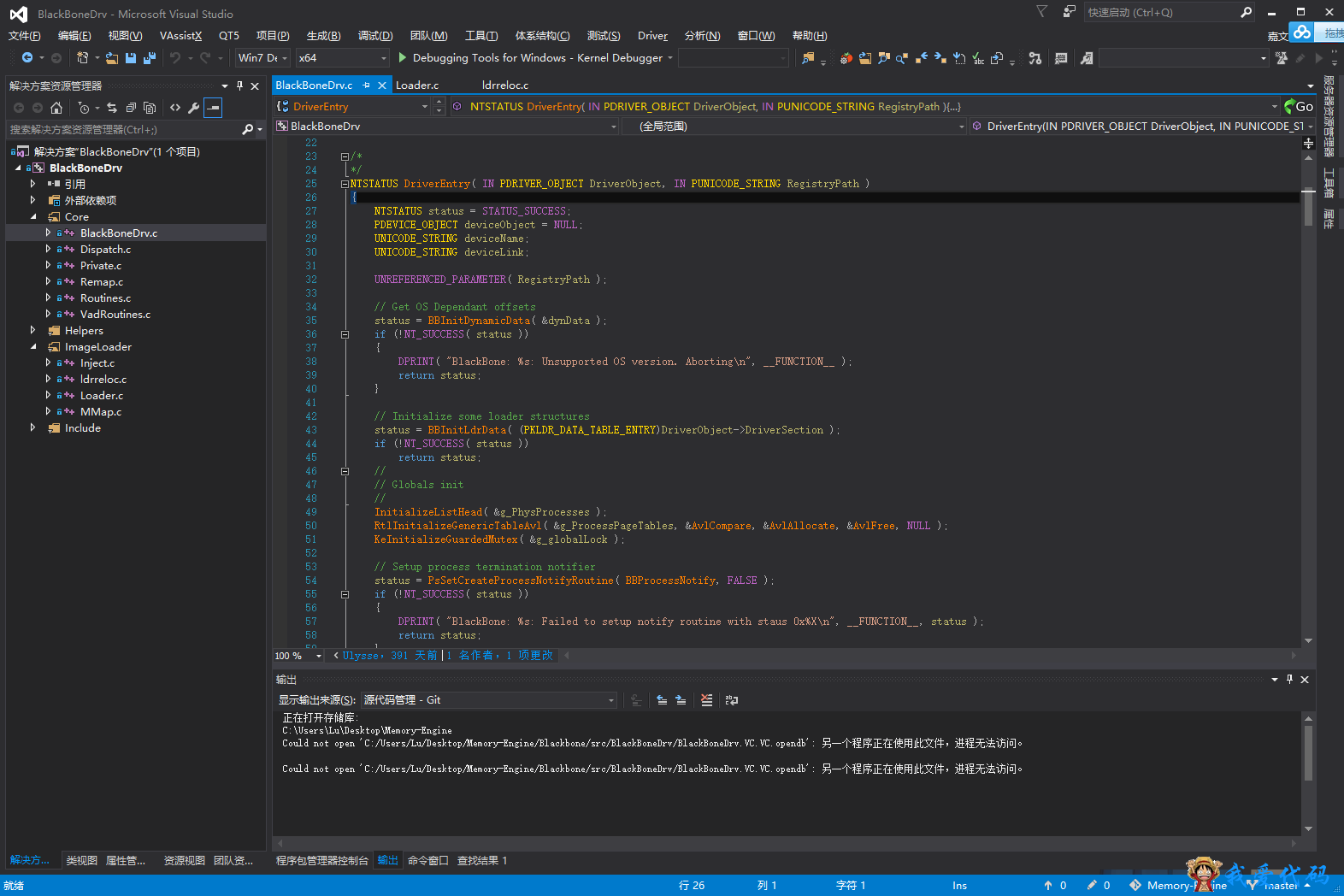Open the 文件(F) menu
1344x896 pixels.
(25, 36)
